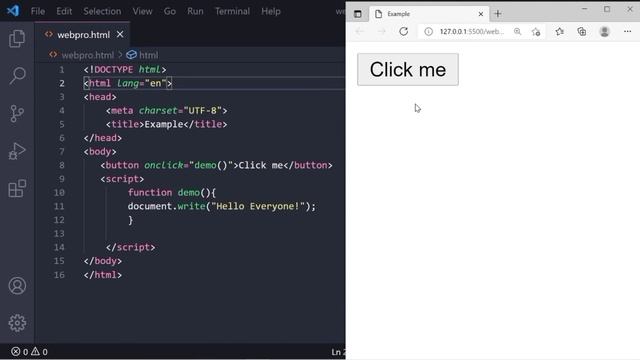Click the Ln cursor position in status bar
Screen dimensions: 640x360
tap(338, 352)
